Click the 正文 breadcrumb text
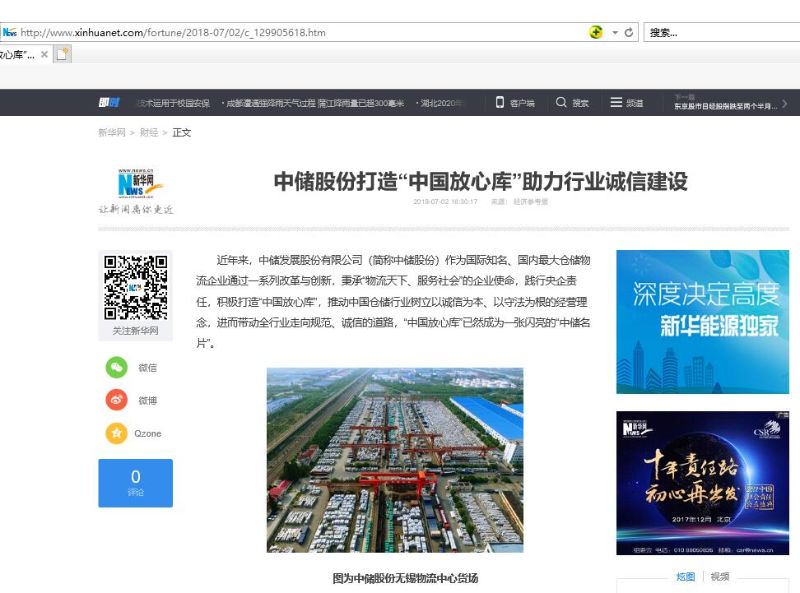800x593 pixels. click(182, 133)
